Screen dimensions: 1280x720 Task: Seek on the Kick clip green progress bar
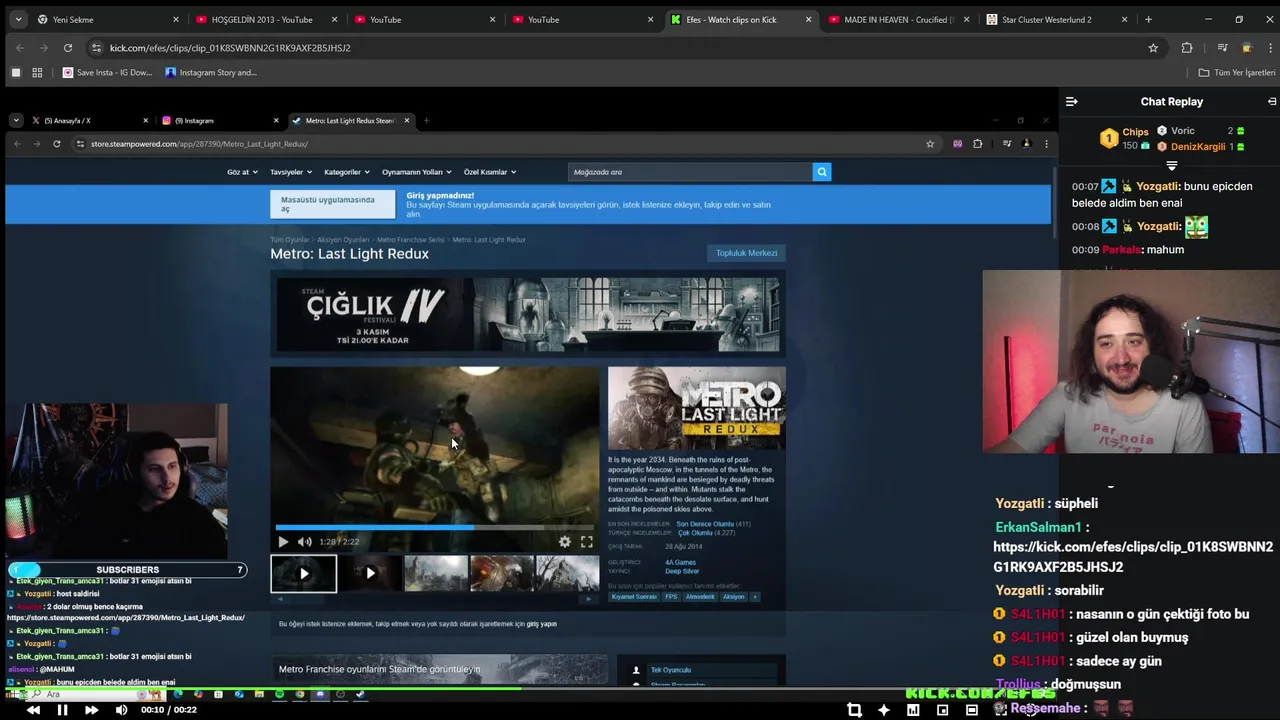coord(529,688)
